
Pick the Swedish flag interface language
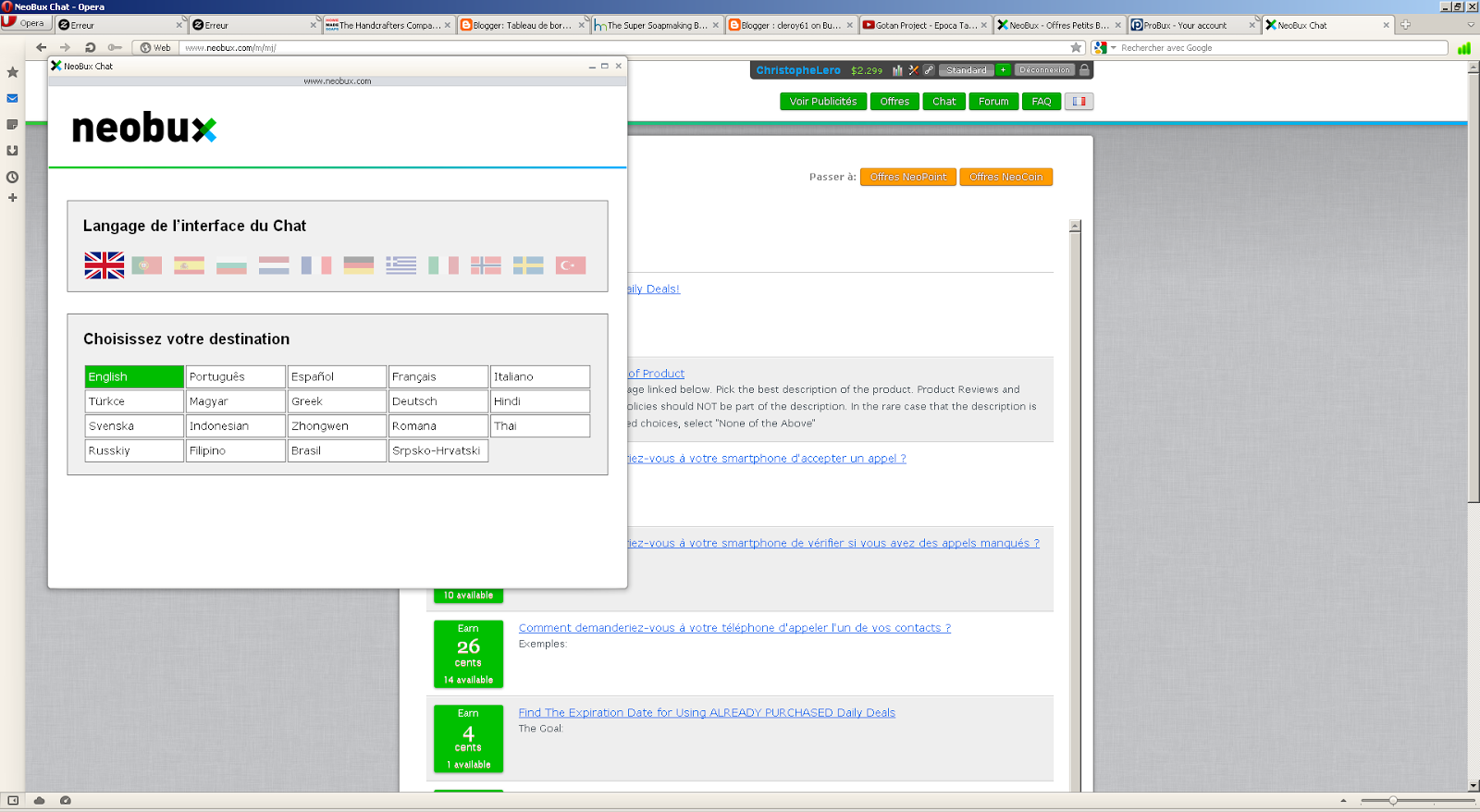click(x=528, y=265)
